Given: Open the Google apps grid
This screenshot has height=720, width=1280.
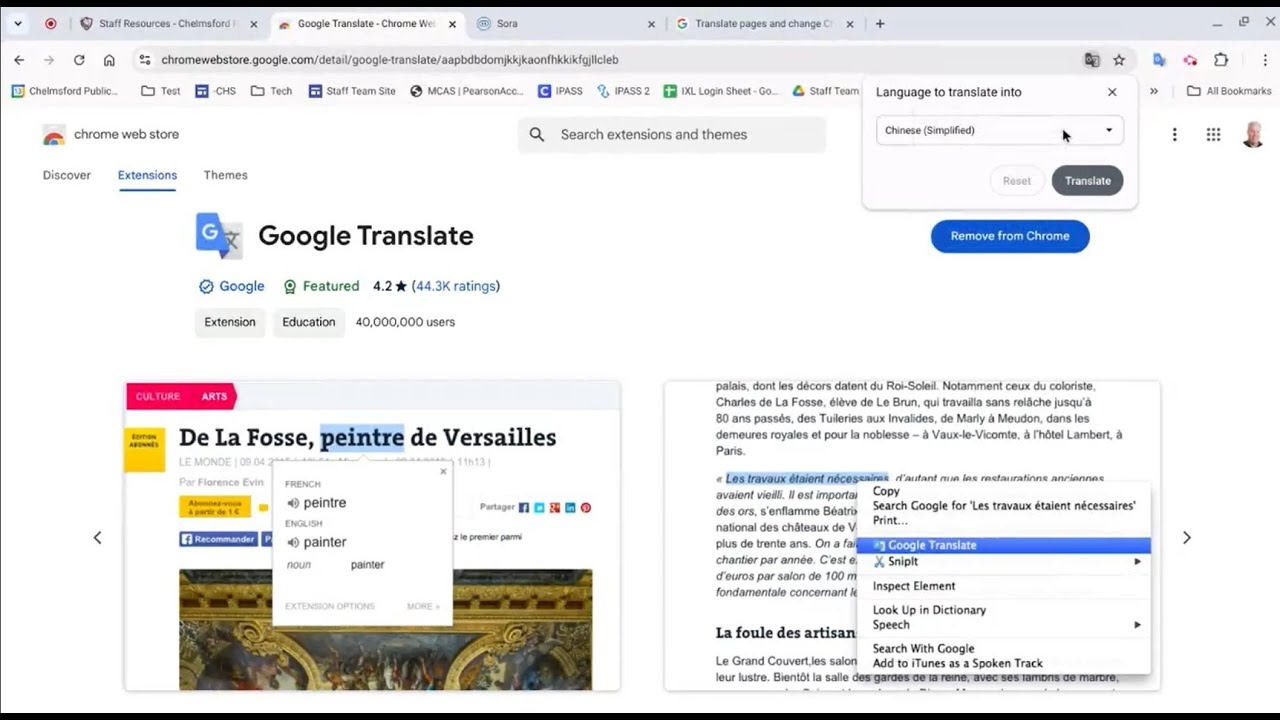Looking at the screenshot, I should 1213,134.
